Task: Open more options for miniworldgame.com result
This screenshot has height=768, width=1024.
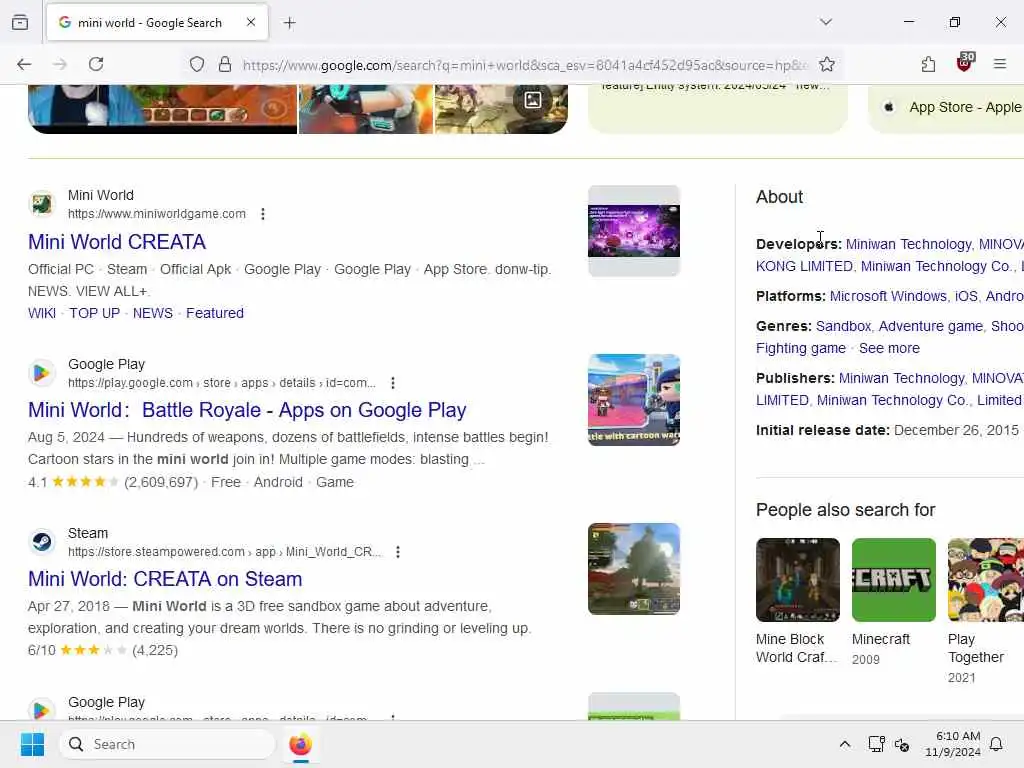Action: coord(263,214)
